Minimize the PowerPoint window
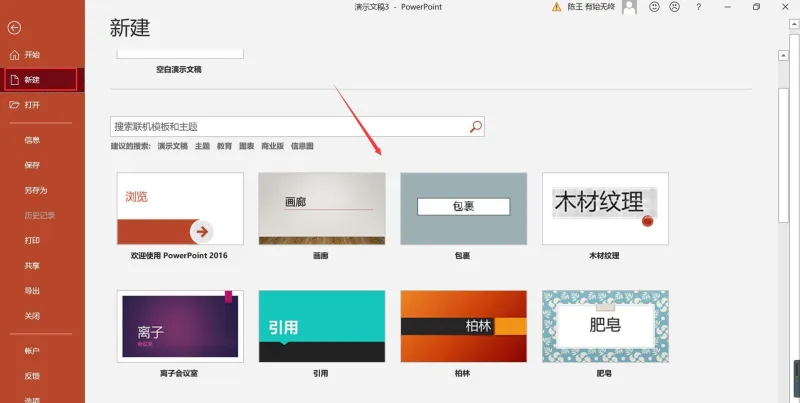 point(728,7)
